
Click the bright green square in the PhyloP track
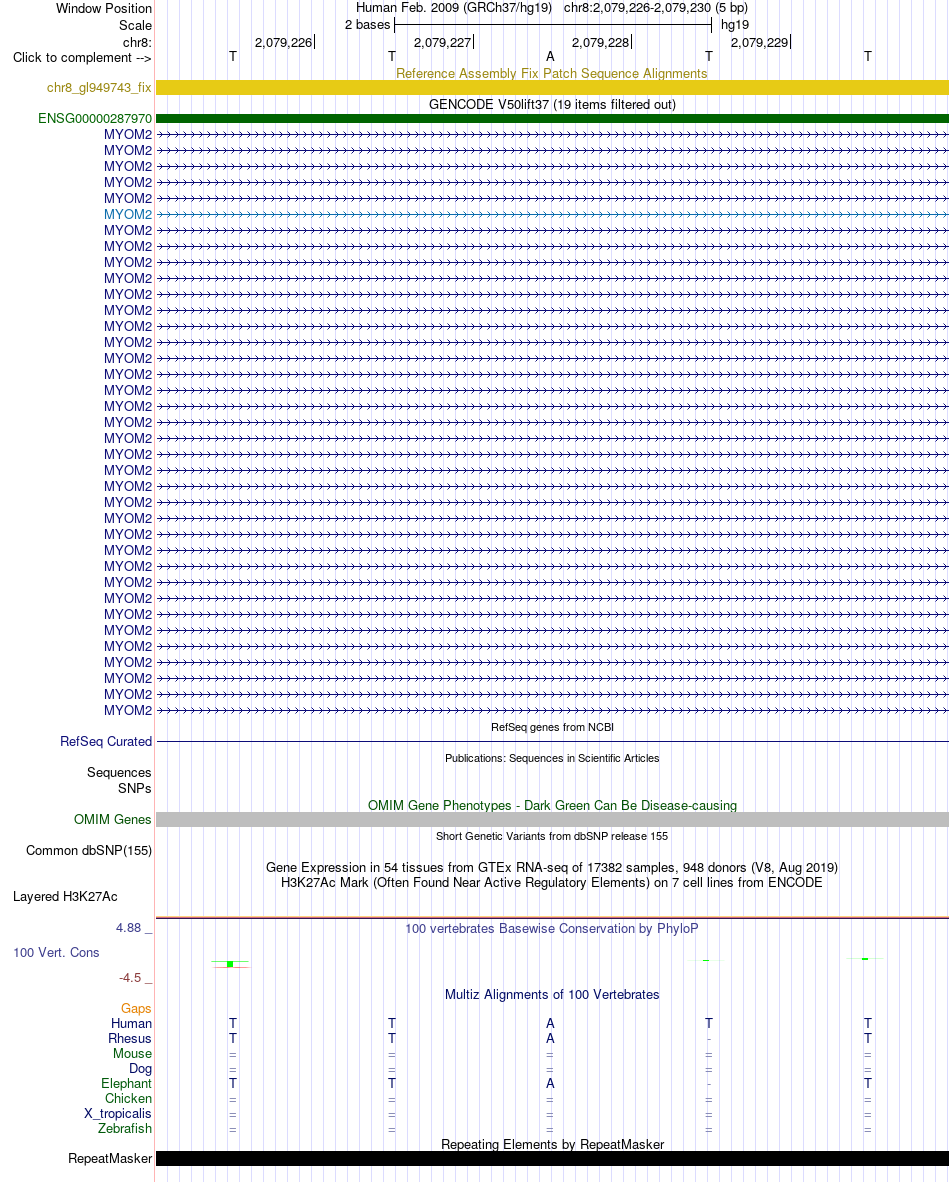(x=230, y=964)
